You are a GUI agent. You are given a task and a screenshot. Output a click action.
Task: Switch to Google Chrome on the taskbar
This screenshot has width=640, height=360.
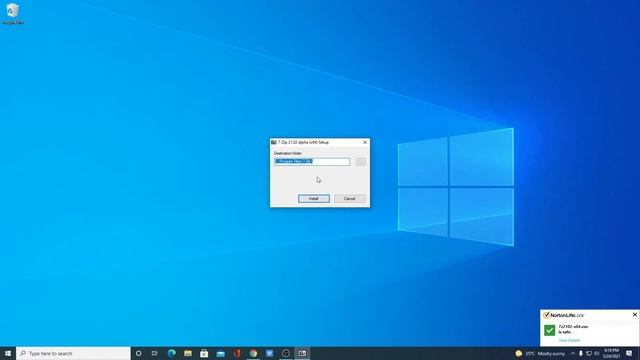click(x=253, y=353)
